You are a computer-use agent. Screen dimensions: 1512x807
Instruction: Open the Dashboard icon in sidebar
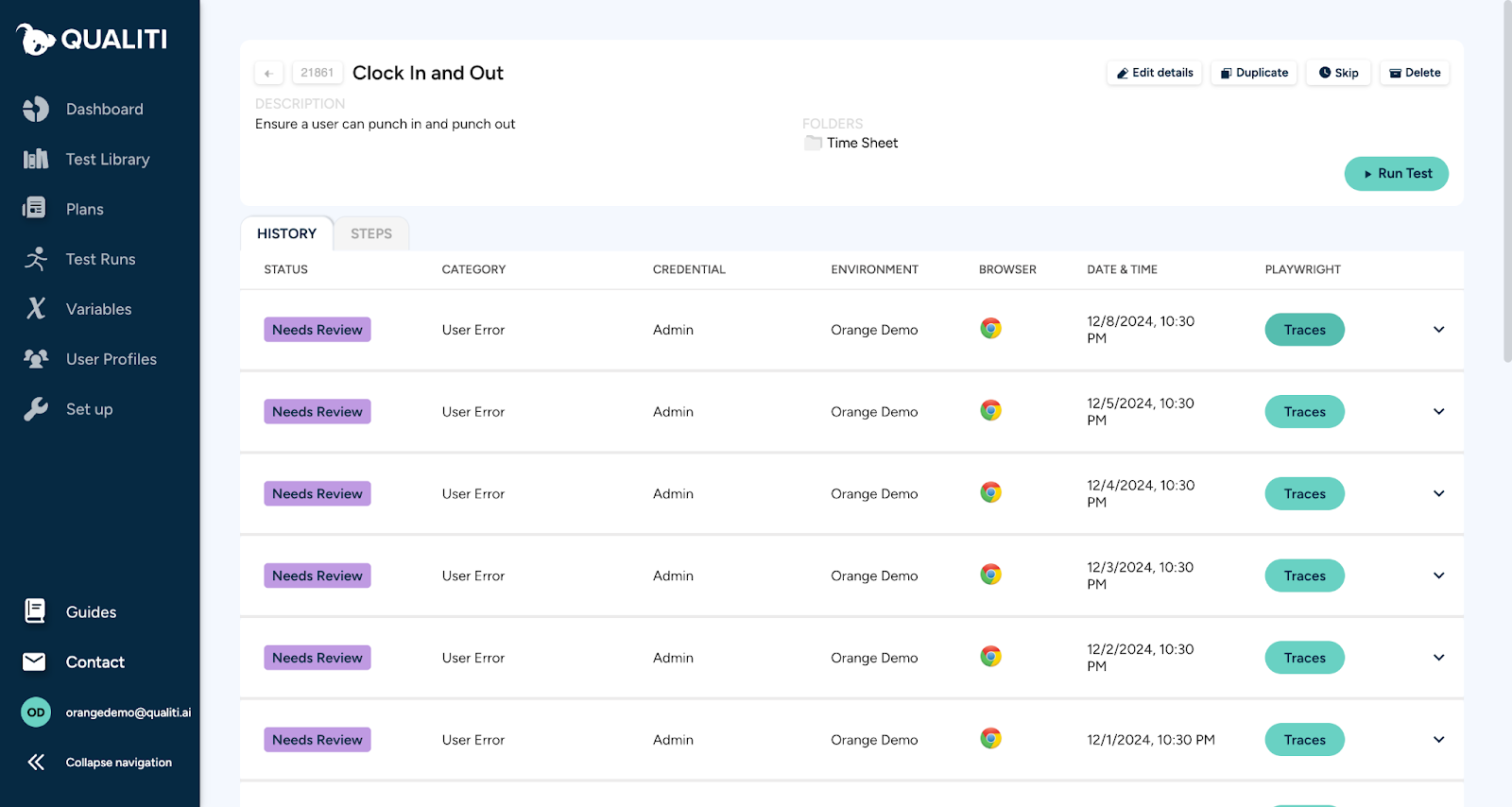point(36,110)
